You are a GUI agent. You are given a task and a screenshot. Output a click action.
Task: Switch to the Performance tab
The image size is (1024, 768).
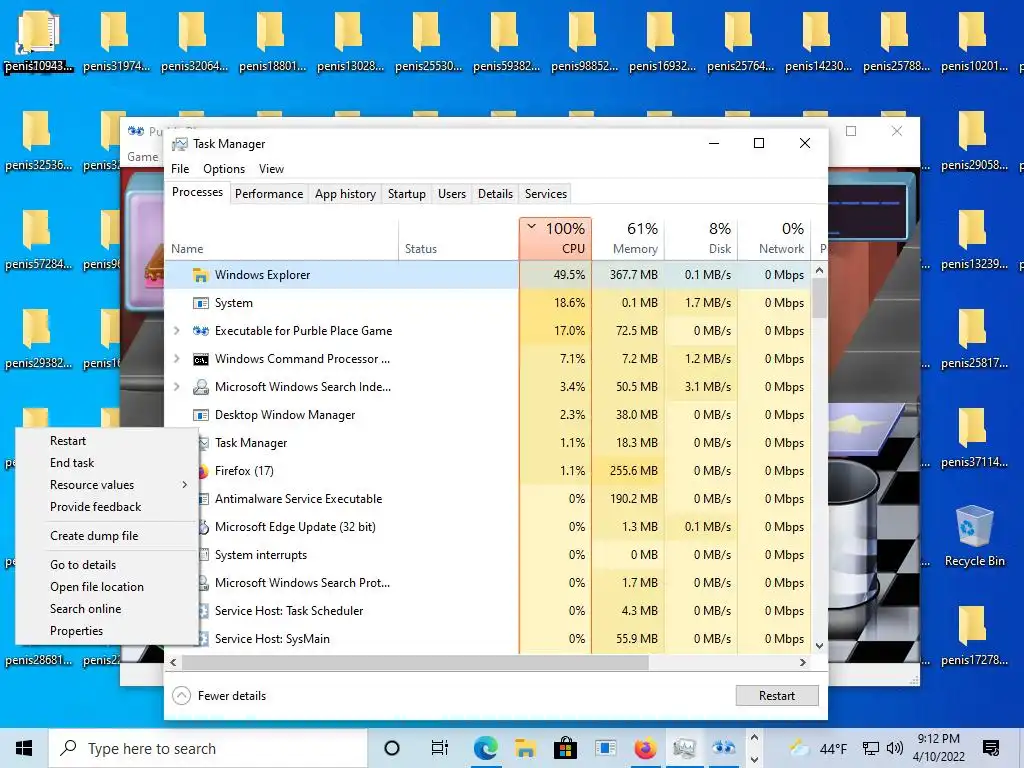(269, 194)
